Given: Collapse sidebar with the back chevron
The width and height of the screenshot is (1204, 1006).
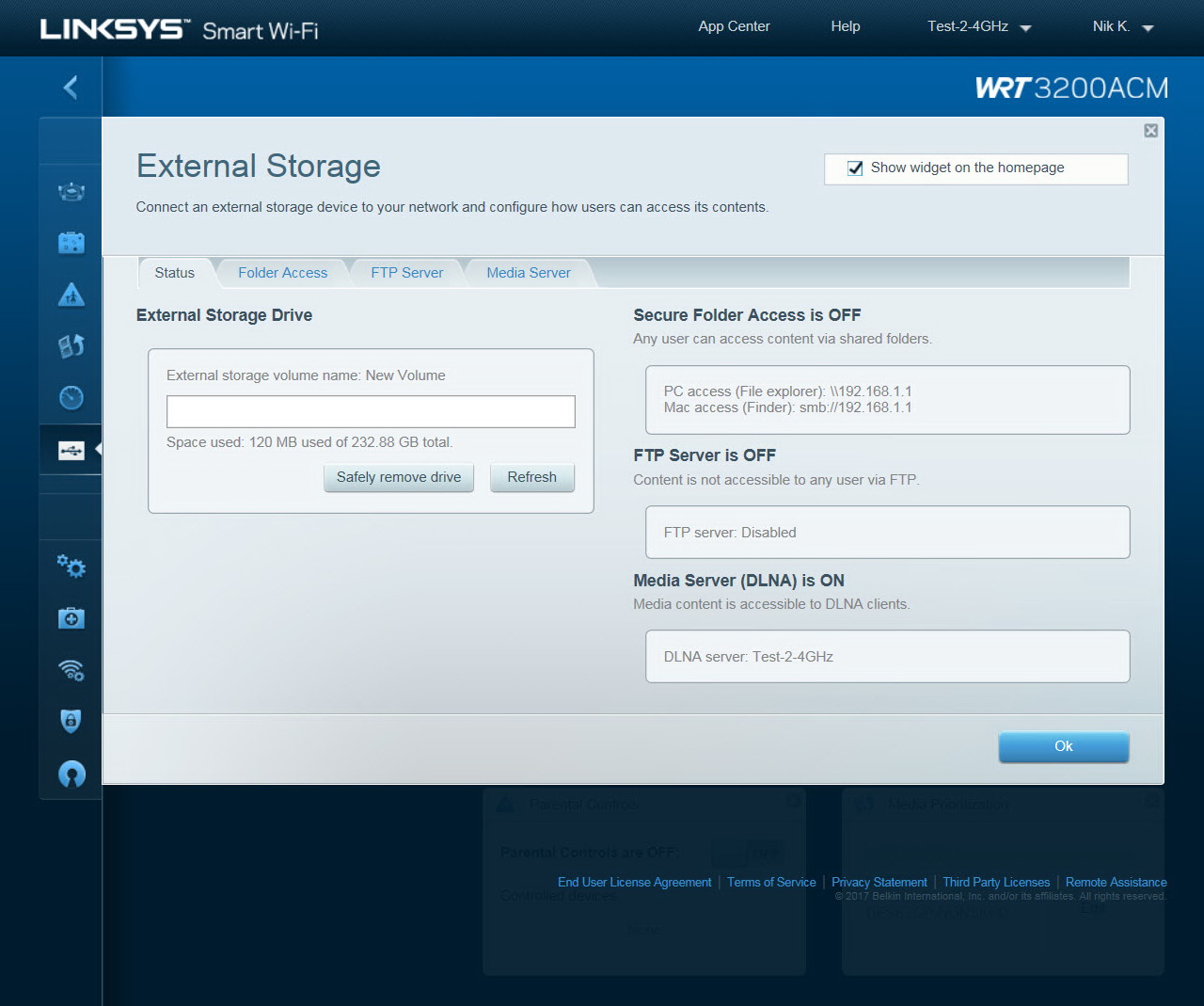Looking at the screenshot, I should click(x=71, y=88).
